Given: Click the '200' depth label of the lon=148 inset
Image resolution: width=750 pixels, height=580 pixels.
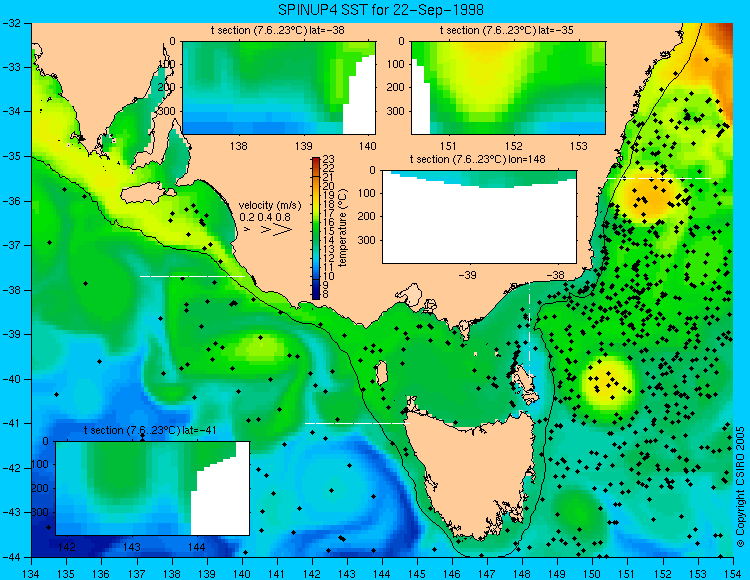Looking at the screenshot, I should pyautogui.click(x=367, y=216).
